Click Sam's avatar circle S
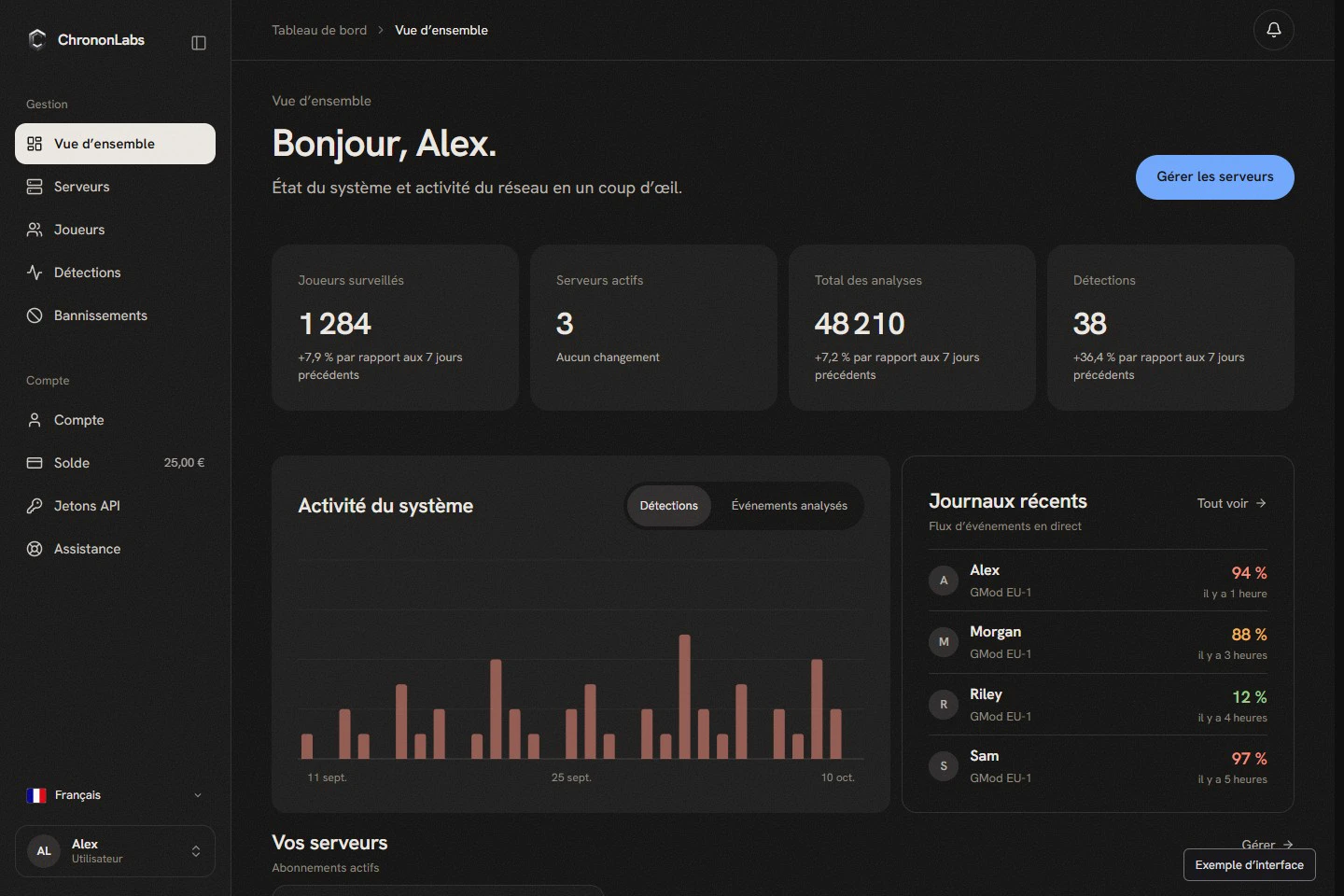This screenshot has height=896, width=1344. tap(944, 766)
